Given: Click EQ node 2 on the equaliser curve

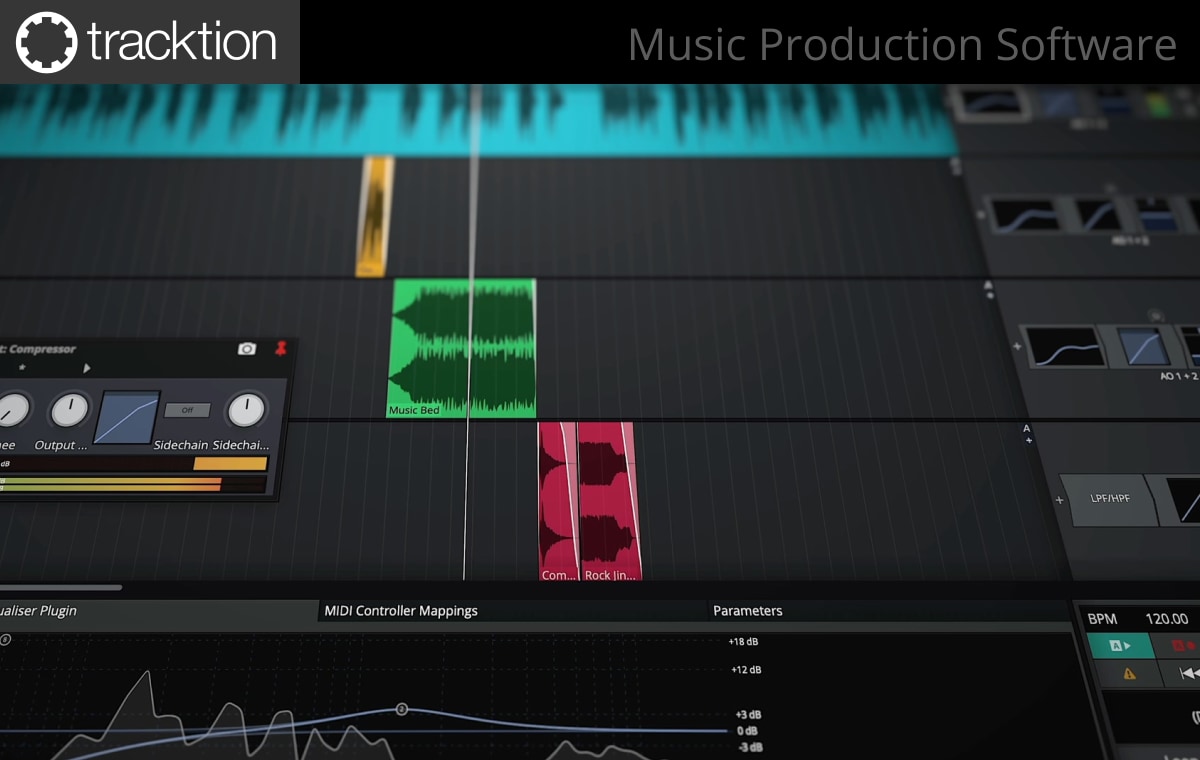Looking at the screenshot, I should click(x=402, y=709).
